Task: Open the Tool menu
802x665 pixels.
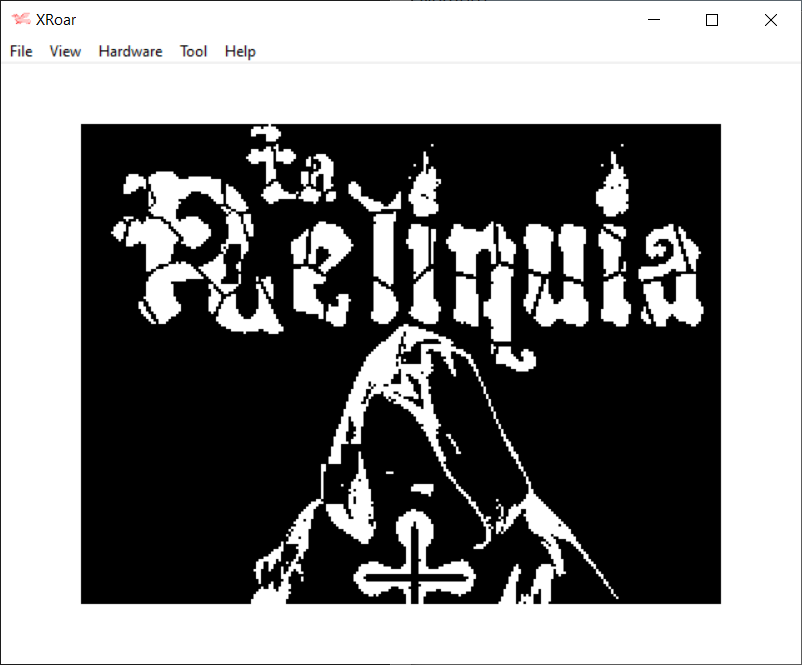Action: 193,51
